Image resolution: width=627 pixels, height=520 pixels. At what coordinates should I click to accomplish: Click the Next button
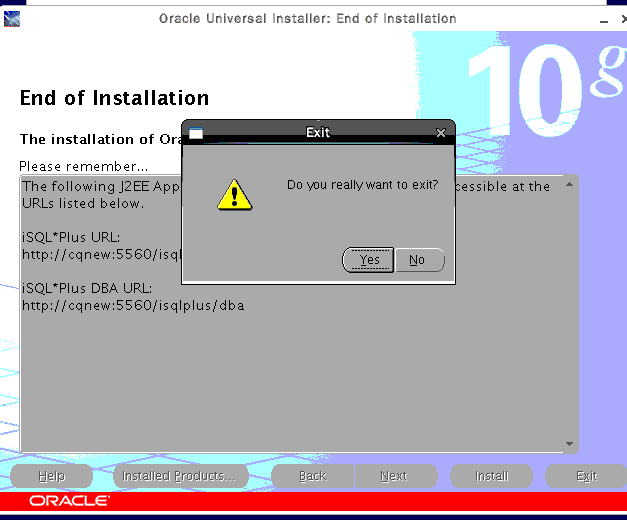click(x=394, y=476)
